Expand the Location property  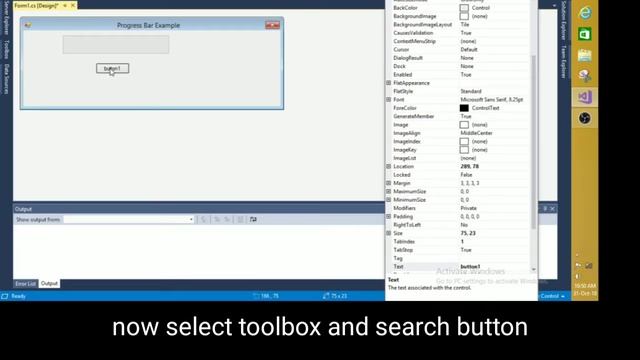pos(389,167)
